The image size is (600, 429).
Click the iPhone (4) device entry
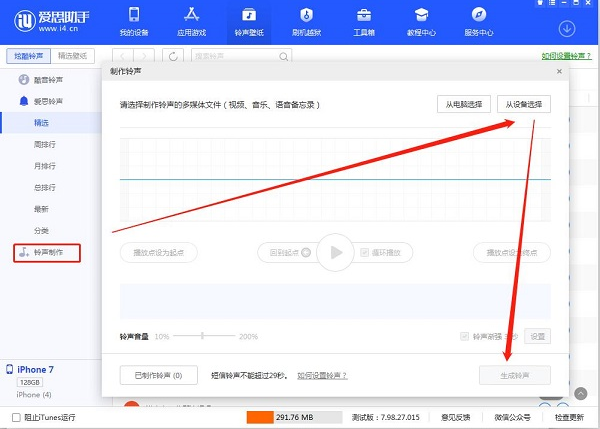34,394
